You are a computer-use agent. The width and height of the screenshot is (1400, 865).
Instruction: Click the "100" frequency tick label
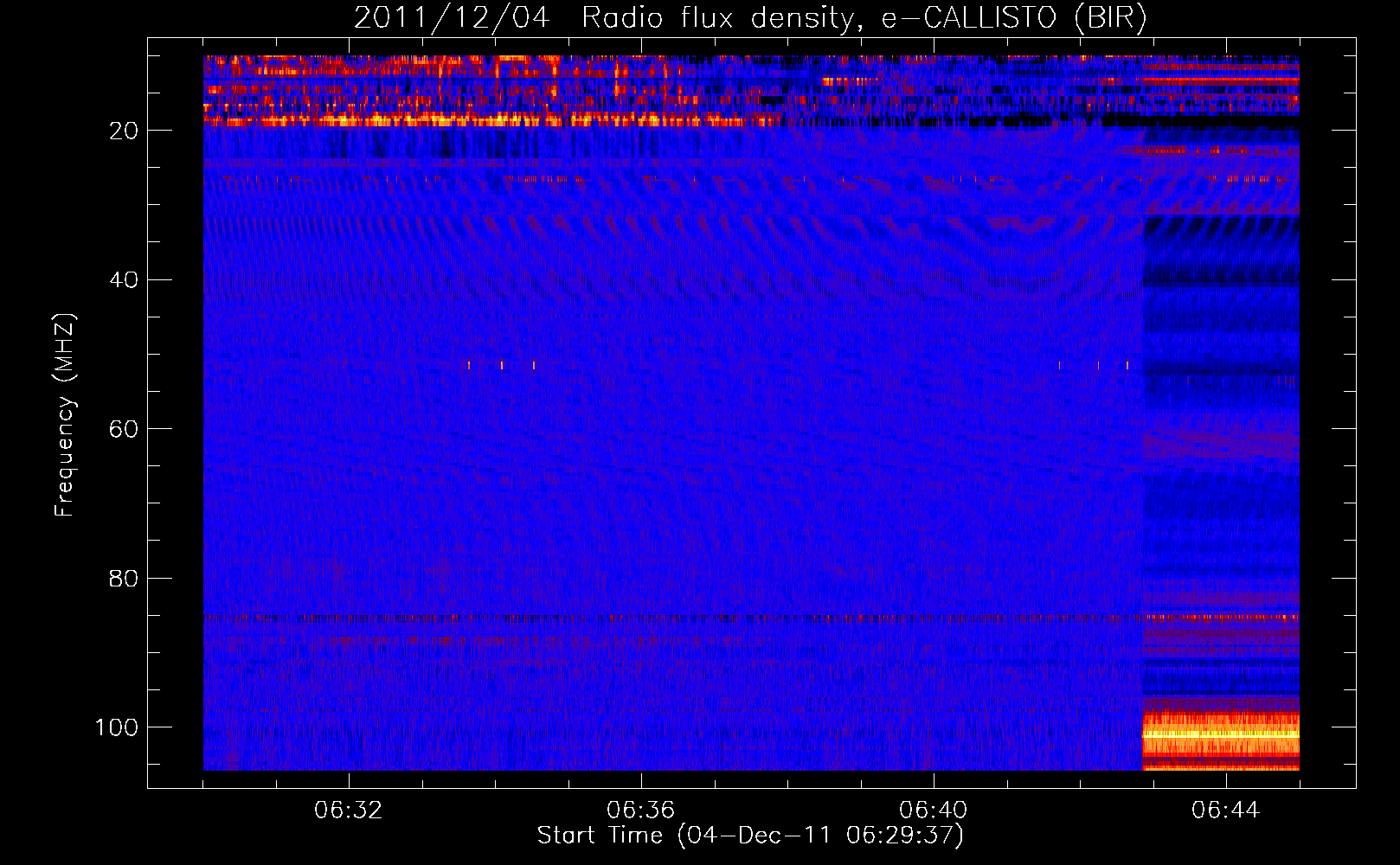point(116,727)
